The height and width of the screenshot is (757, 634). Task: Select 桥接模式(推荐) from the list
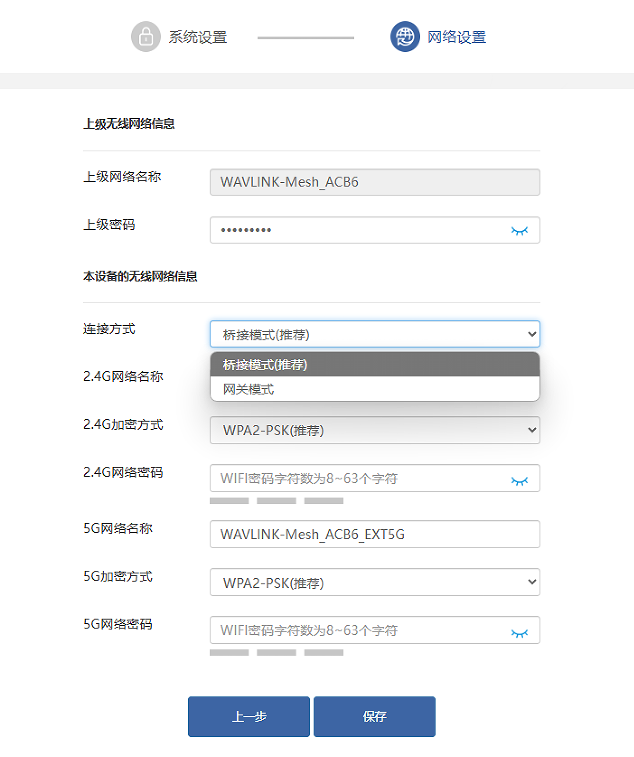(x=374, y=364)
